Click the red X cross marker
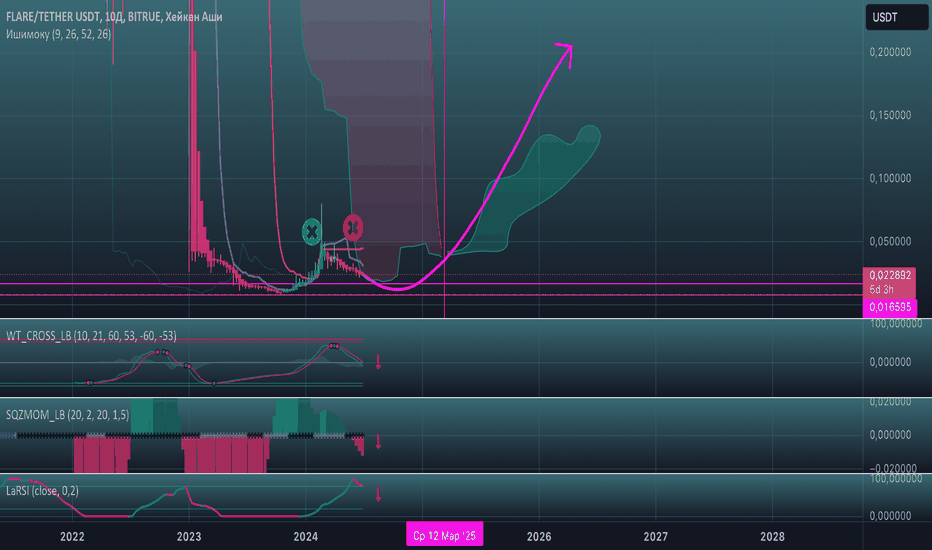This screenshot has height=550, width=932. [353, 228]
